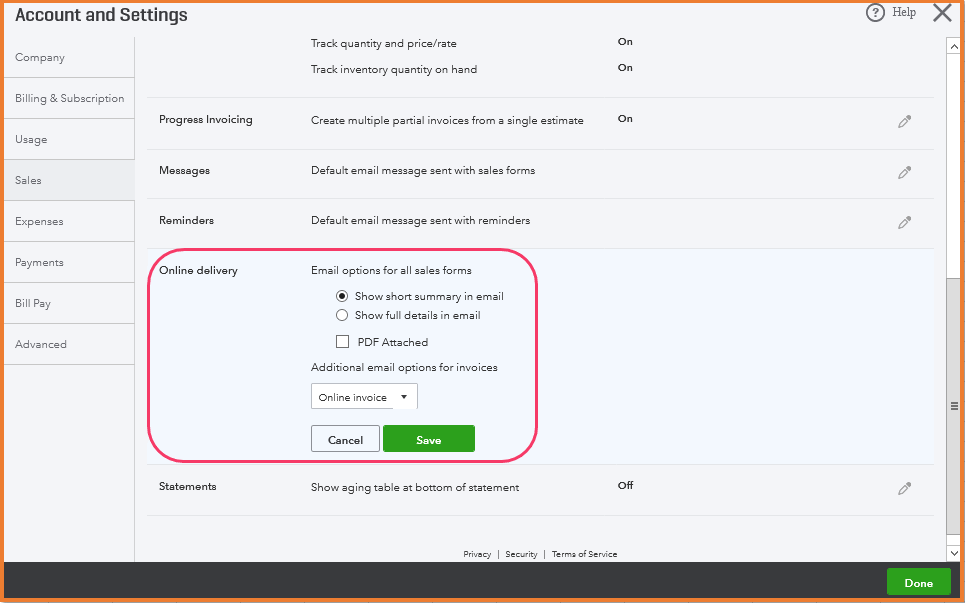Edit Reminders using the pencil icon
This screenshot has height=603, width=965.
[904, 222]
